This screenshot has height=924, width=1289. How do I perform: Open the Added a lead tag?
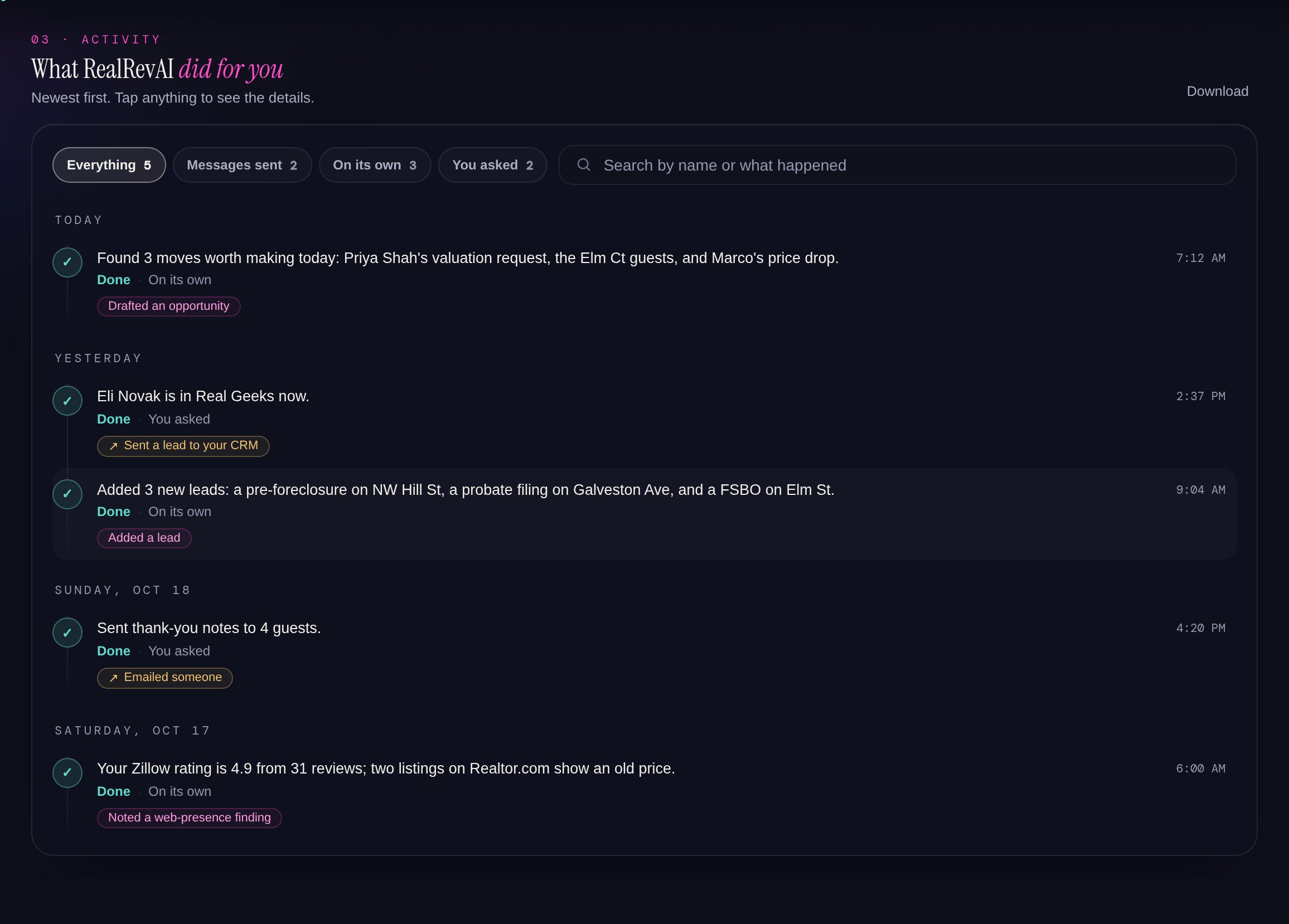(x=144, y=538)
